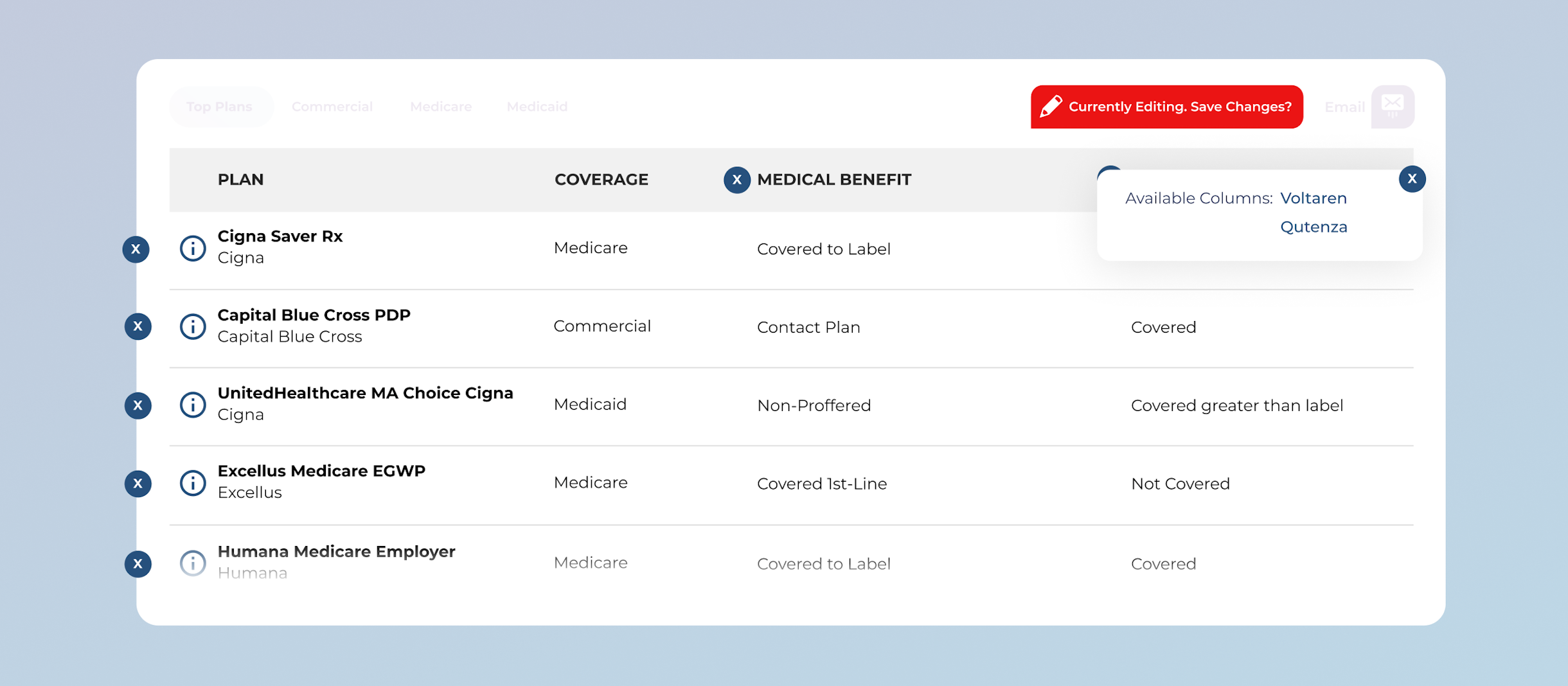Click the email envelope icon
Screen dimensions: 1568x686
[x=1393, y=107]
